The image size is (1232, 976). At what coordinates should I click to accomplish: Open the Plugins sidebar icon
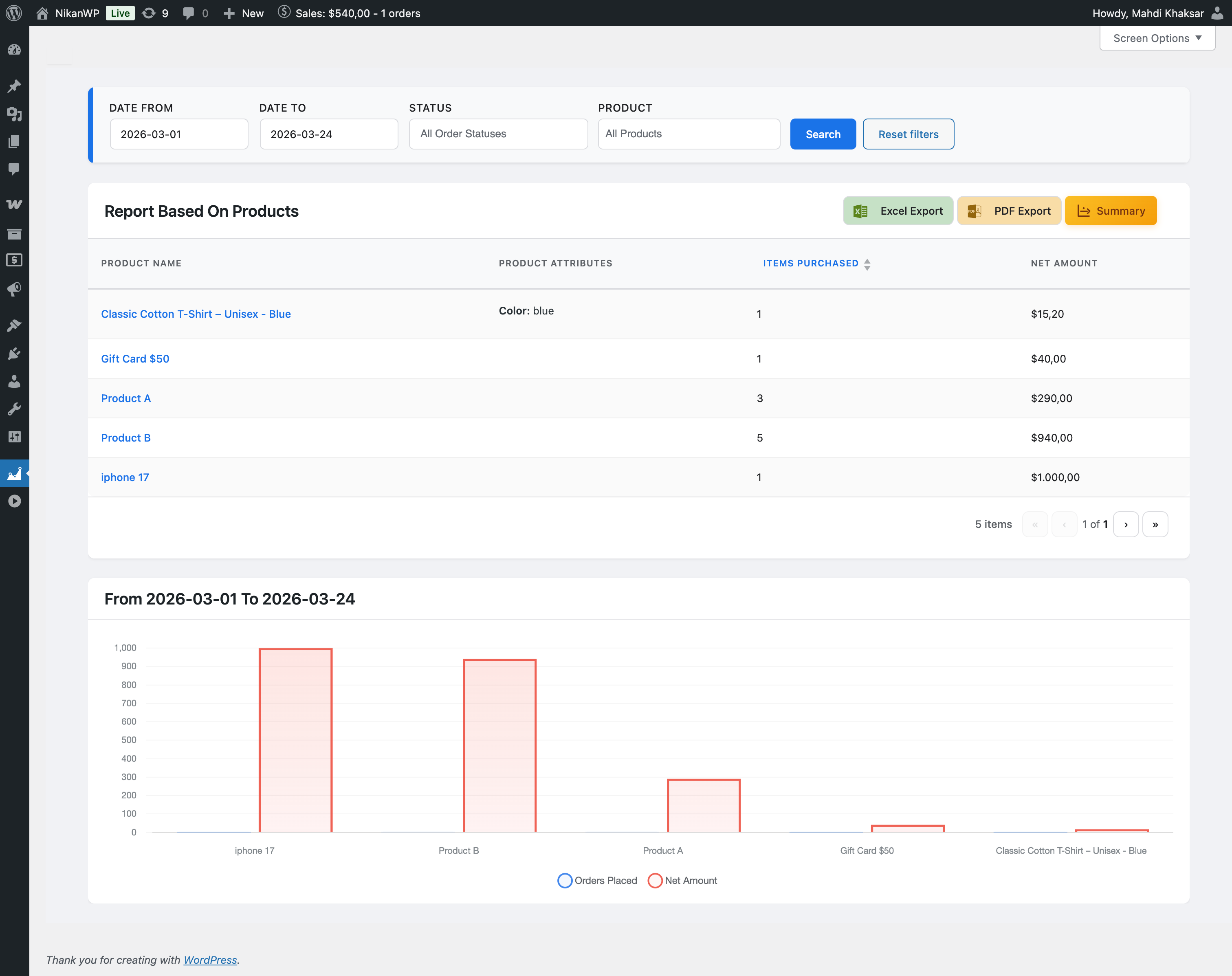coord(14,354)
